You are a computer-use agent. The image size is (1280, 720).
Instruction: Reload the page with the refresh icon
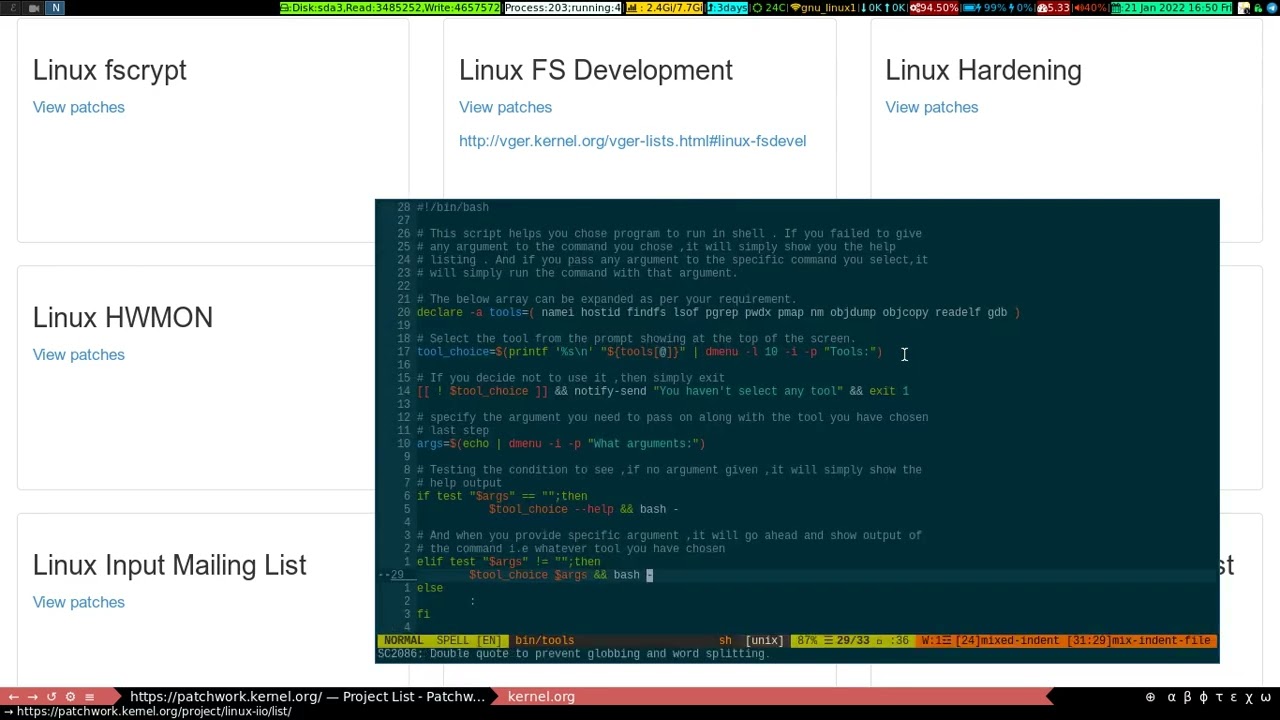[51, 697]
